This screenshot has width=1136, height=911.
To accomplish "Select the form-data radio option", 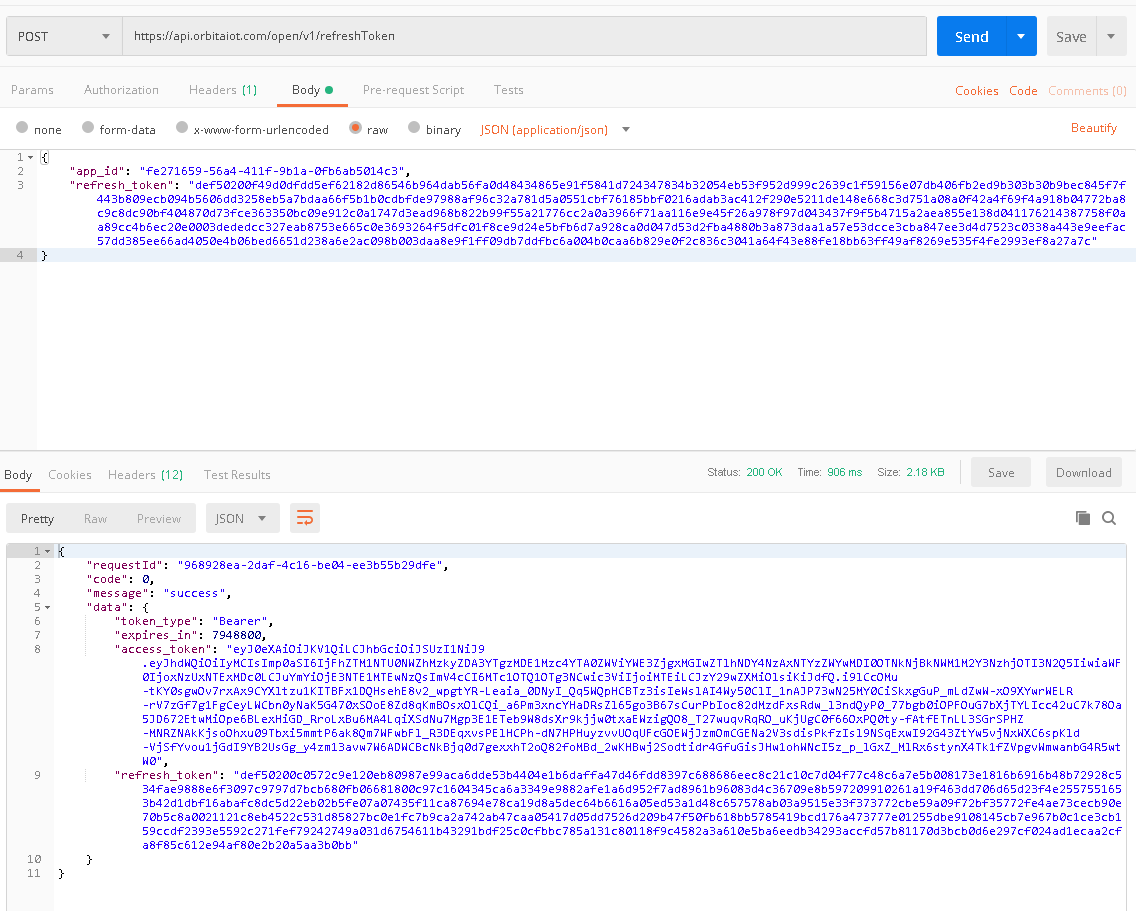I will (x=89, y=129).
